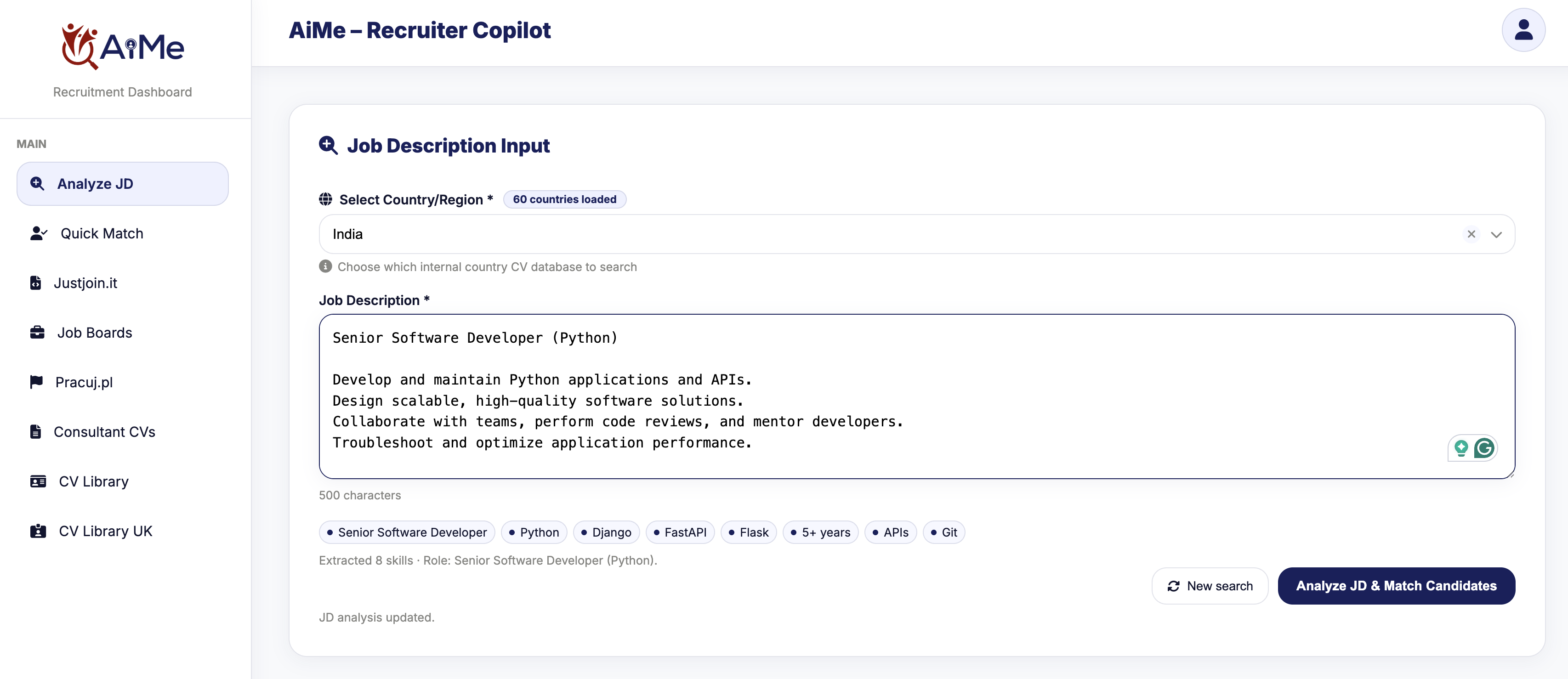The image size is (1568, 679).
Task: Click inside the Job Description text area
Action: tap(916, 396)
